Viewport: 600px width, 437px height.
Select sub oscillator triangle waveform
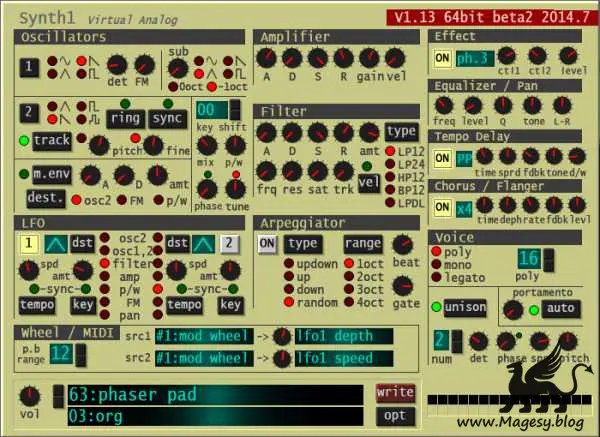(x=199, y=74)
